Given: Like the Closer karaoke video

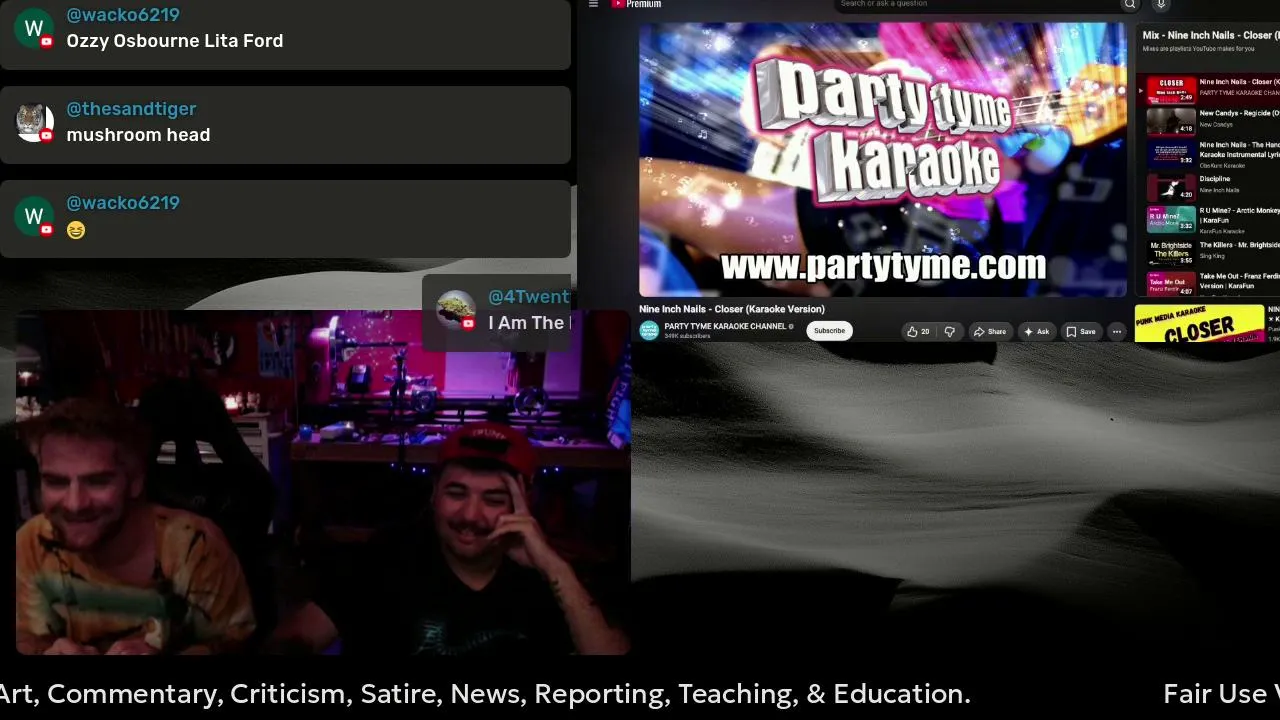Looking at the screenshot, I should (918, 331).
